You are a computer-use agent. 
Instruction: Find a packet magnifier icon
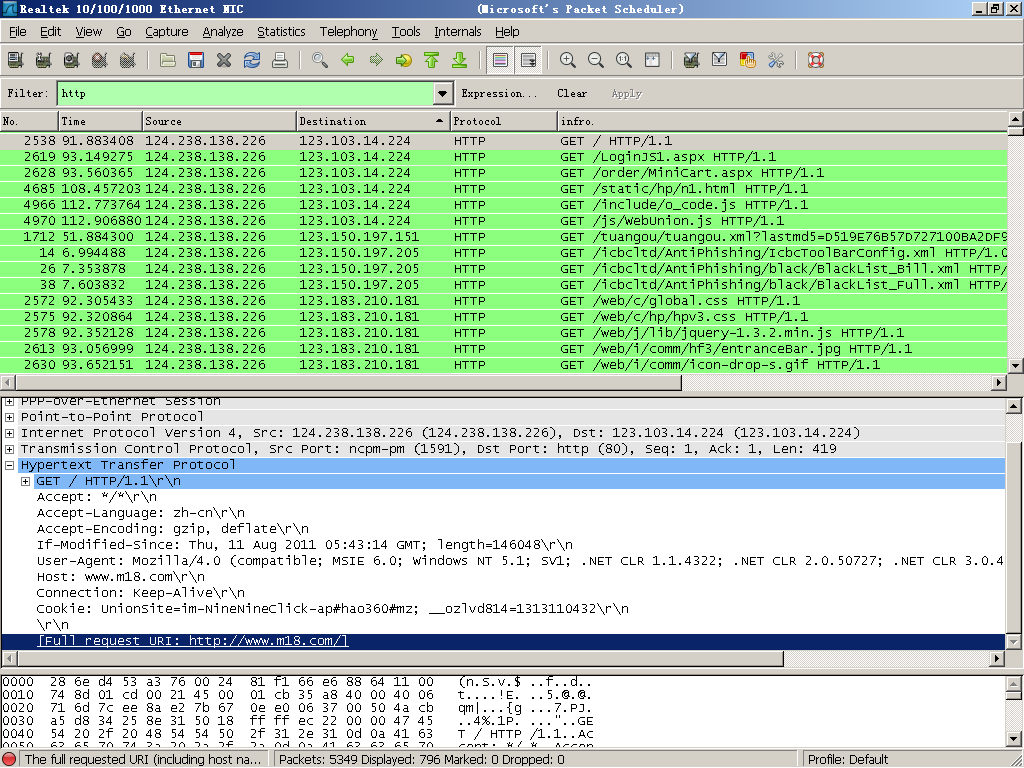point(320,60)
